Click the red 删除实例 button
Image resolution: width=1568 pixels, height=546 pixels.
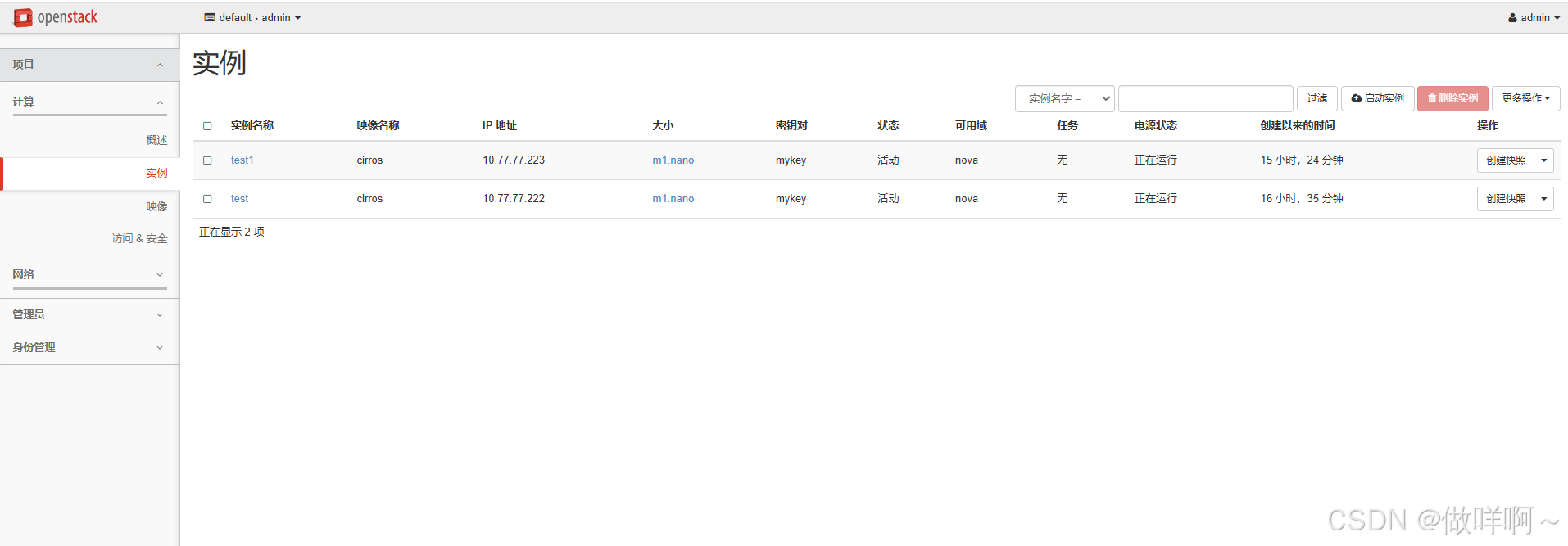pyautogui.click(x=1452, y=98)
